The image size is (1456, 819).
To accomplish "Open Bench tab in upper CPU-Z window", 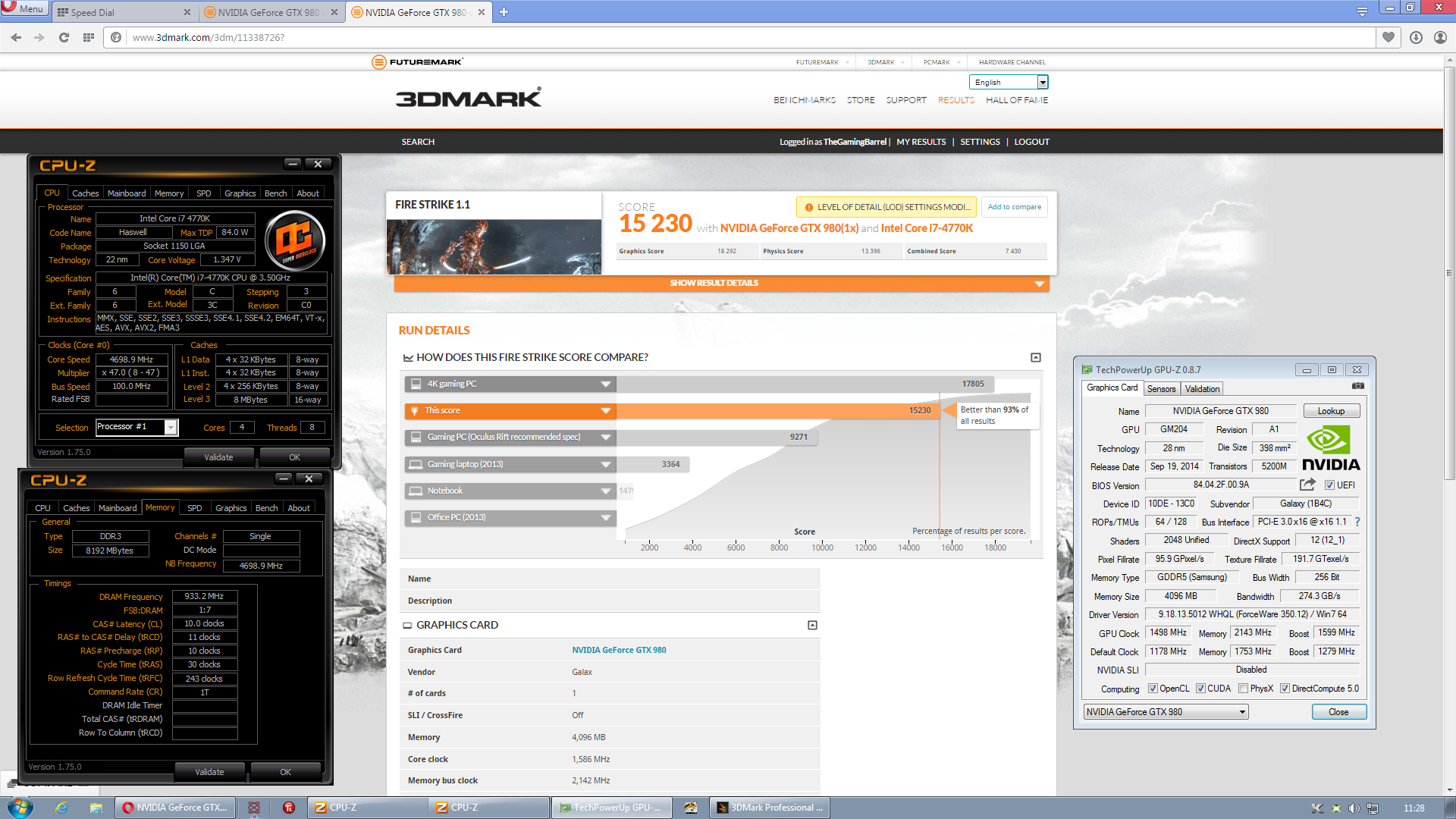I will tap(275, 193).
